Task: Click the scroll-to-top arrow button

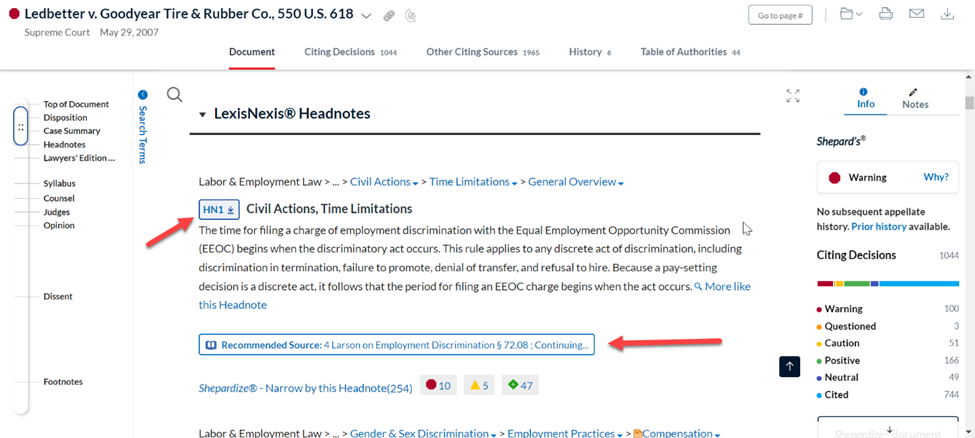Action: click(x=789, y=366)
